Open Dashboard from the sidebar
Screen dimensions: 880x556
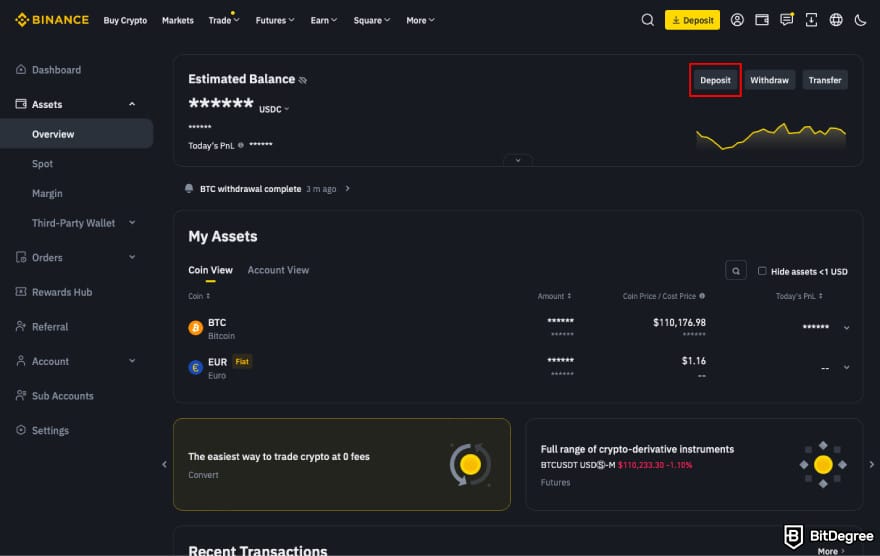[x=56, y=70]
